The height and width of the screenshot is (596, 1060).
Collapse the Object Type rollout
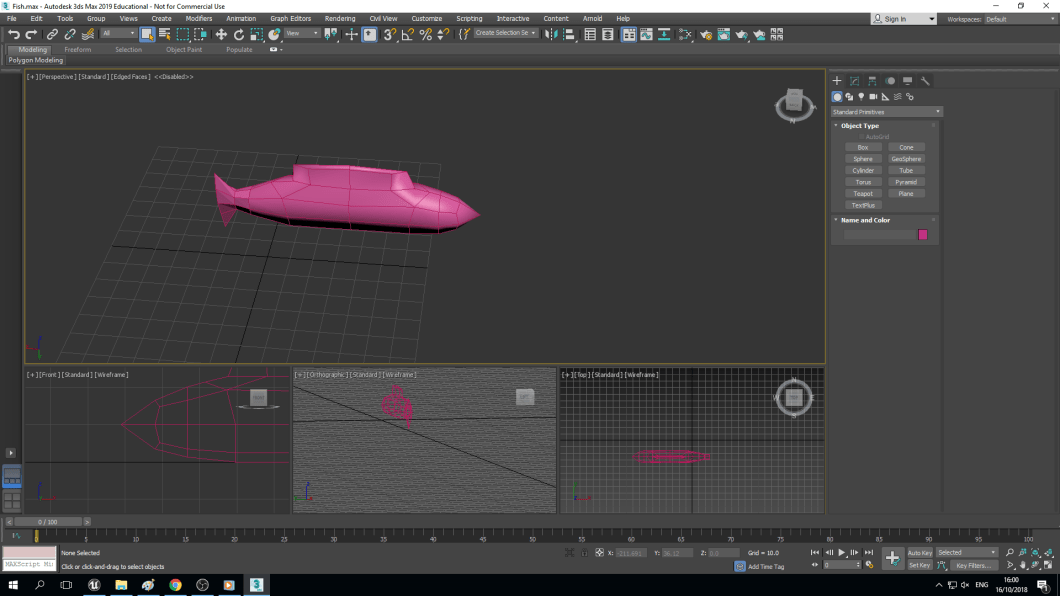[859, 126]
